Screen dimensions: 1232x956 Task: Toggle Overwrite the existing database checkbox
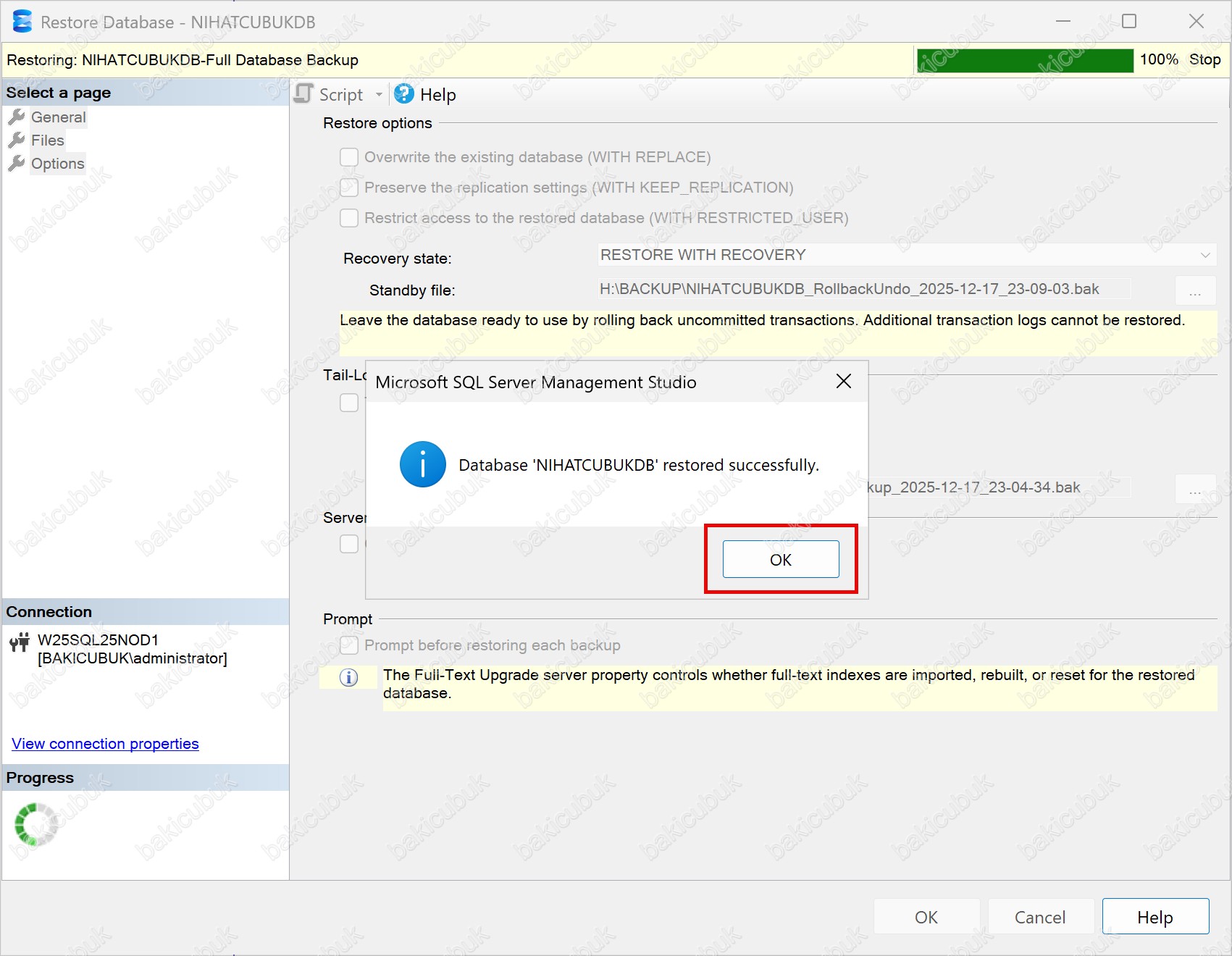coord(349,157)
